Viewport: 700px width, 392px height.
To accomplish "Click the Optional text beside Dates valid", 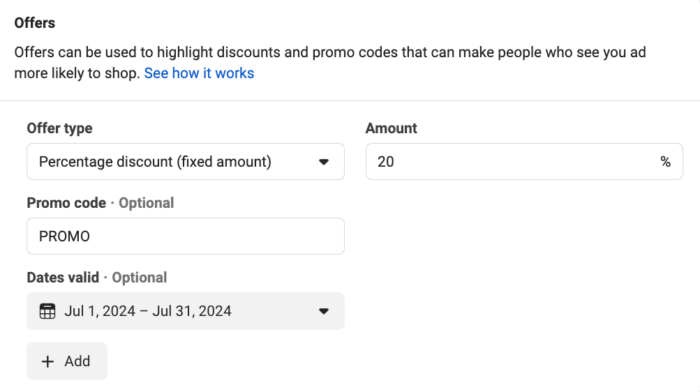I will [139, 278].
